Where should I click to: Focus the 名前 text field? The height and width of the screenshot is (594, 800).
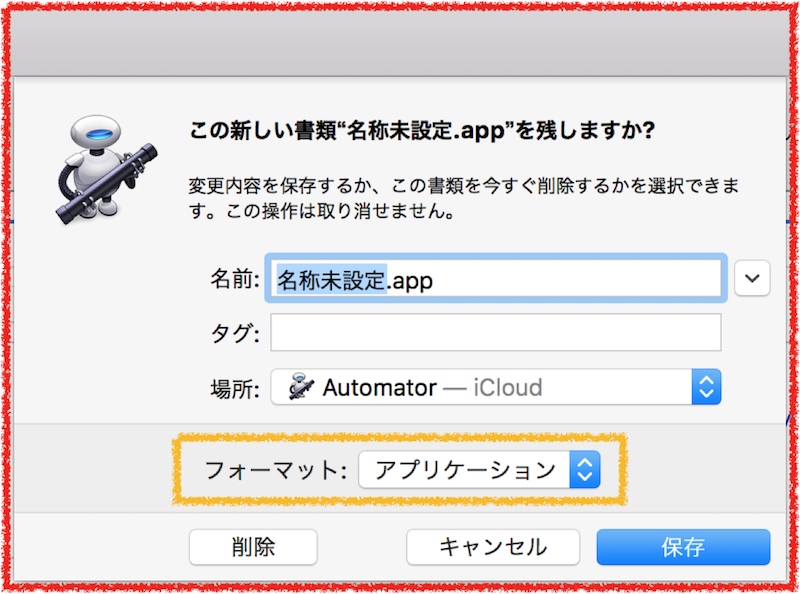(x=495, y=278)
